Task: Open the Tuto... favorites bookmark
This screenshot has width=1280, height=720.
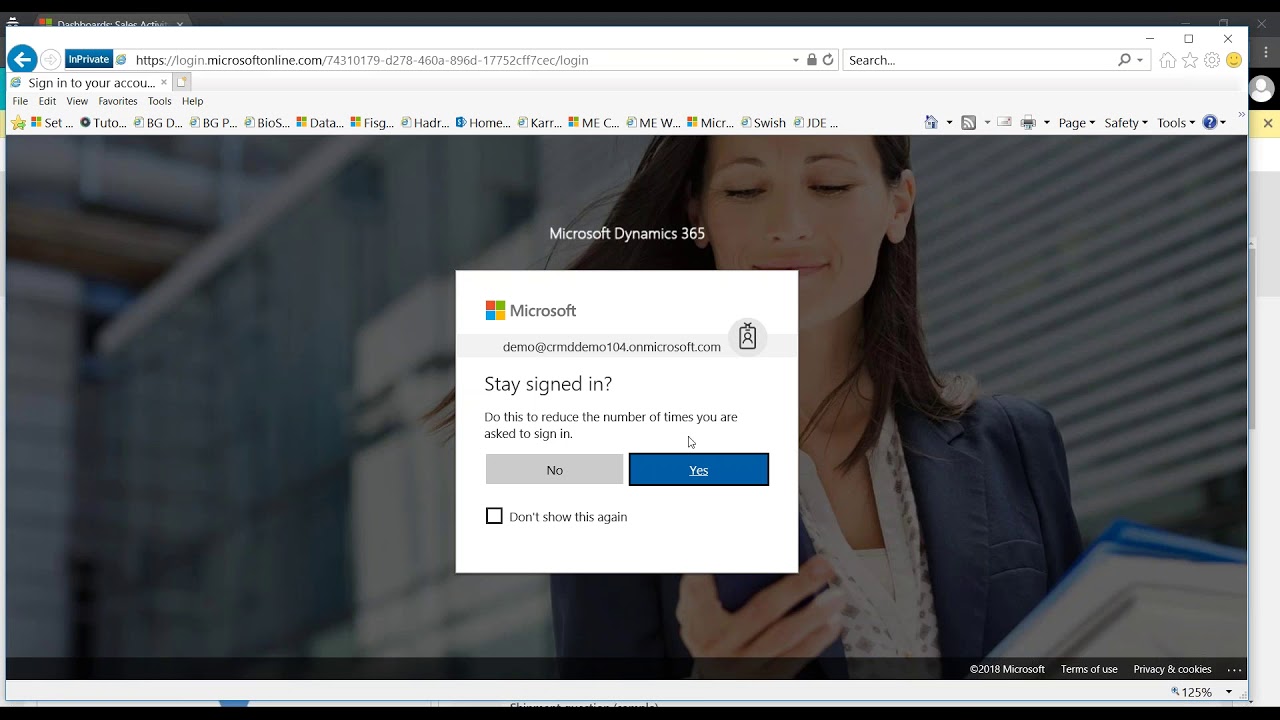Action: pos(104,123)
